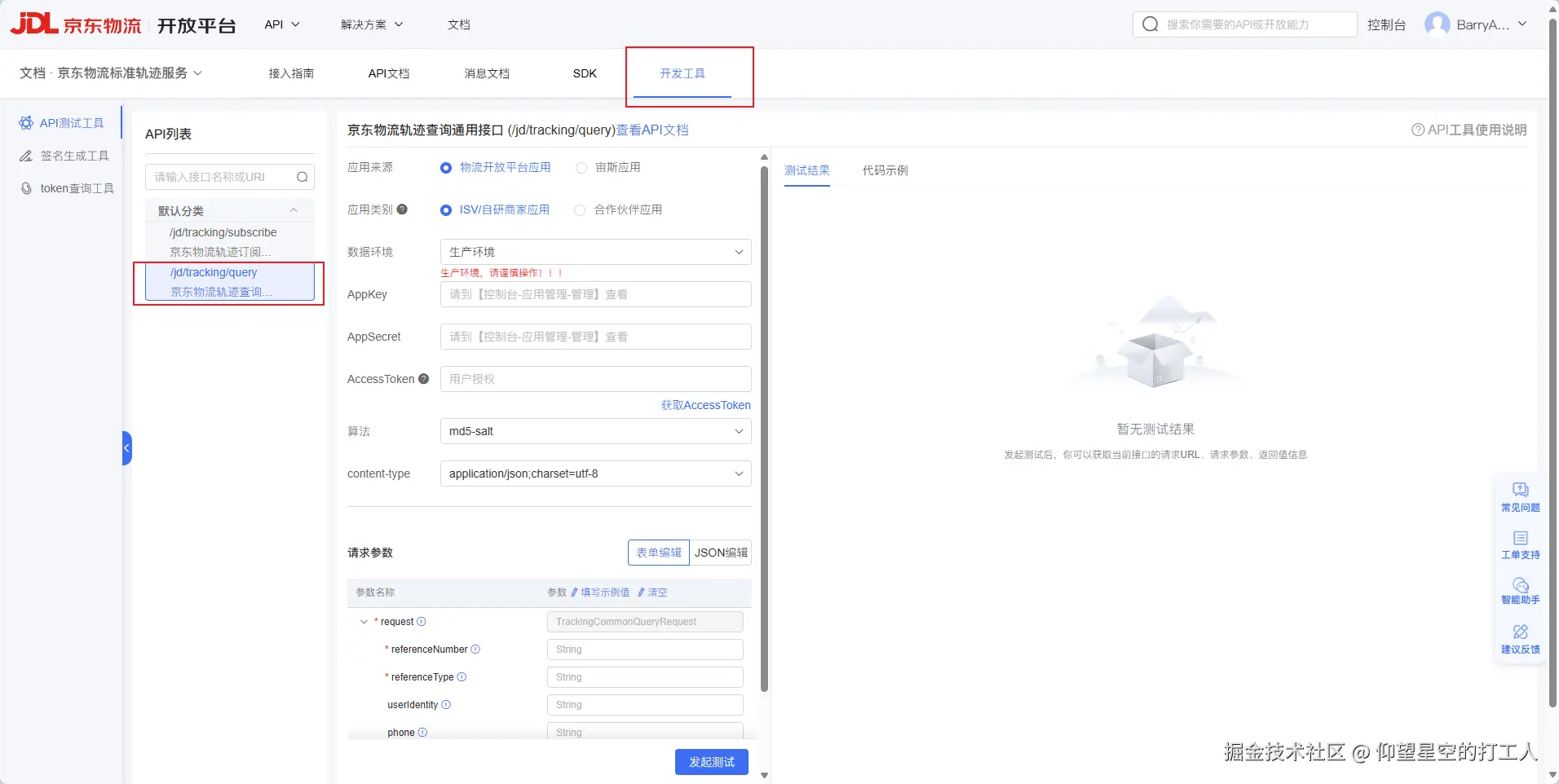This screenshot has height=784, width=1559.
Task: Open the 测试结果 tab
Action: tap(807, 170)
